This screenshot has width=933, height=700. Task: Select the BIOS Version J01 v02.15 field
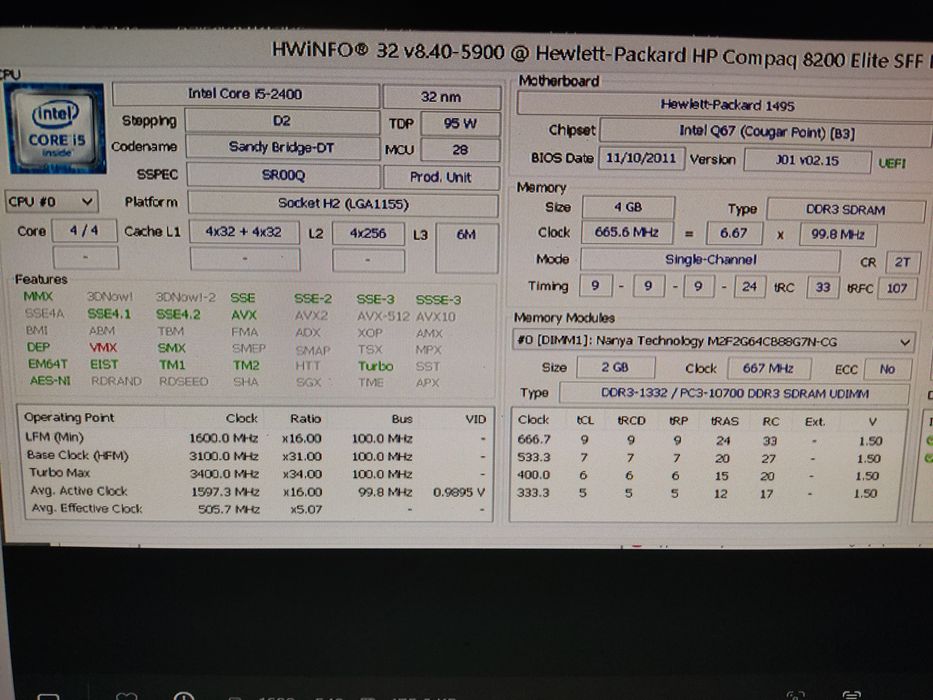tap(807, 161)
